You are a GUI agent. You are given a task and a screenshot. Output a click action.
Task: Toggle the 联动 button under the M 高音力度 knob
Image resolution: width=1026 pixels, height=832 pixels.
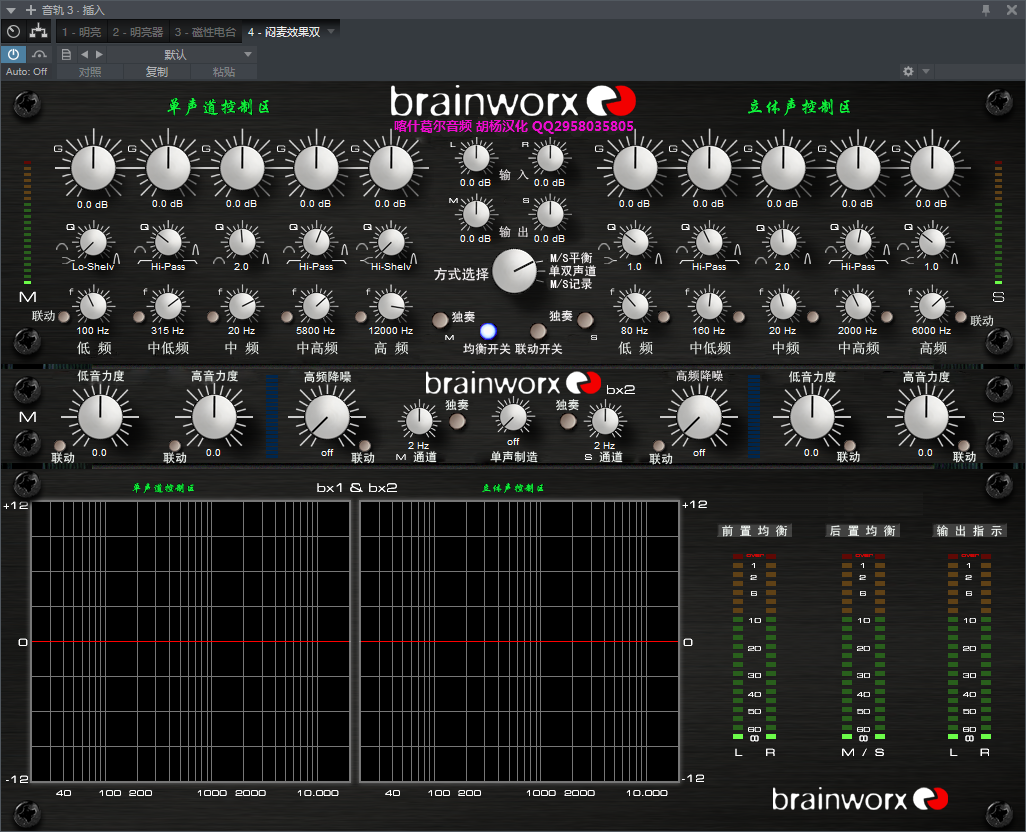pos(175,446)
